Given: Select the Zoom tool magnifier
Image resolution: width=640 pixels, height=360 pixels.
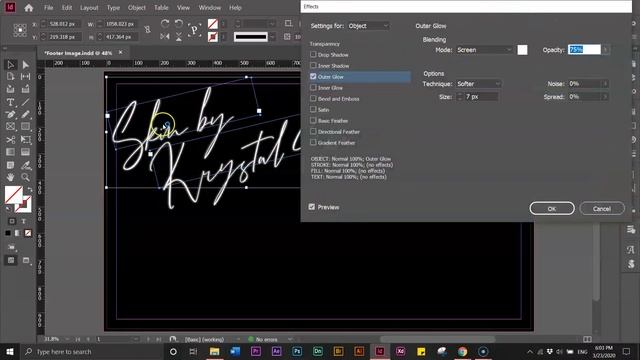Looking at the screenshot, I should (x=26, y=177).
